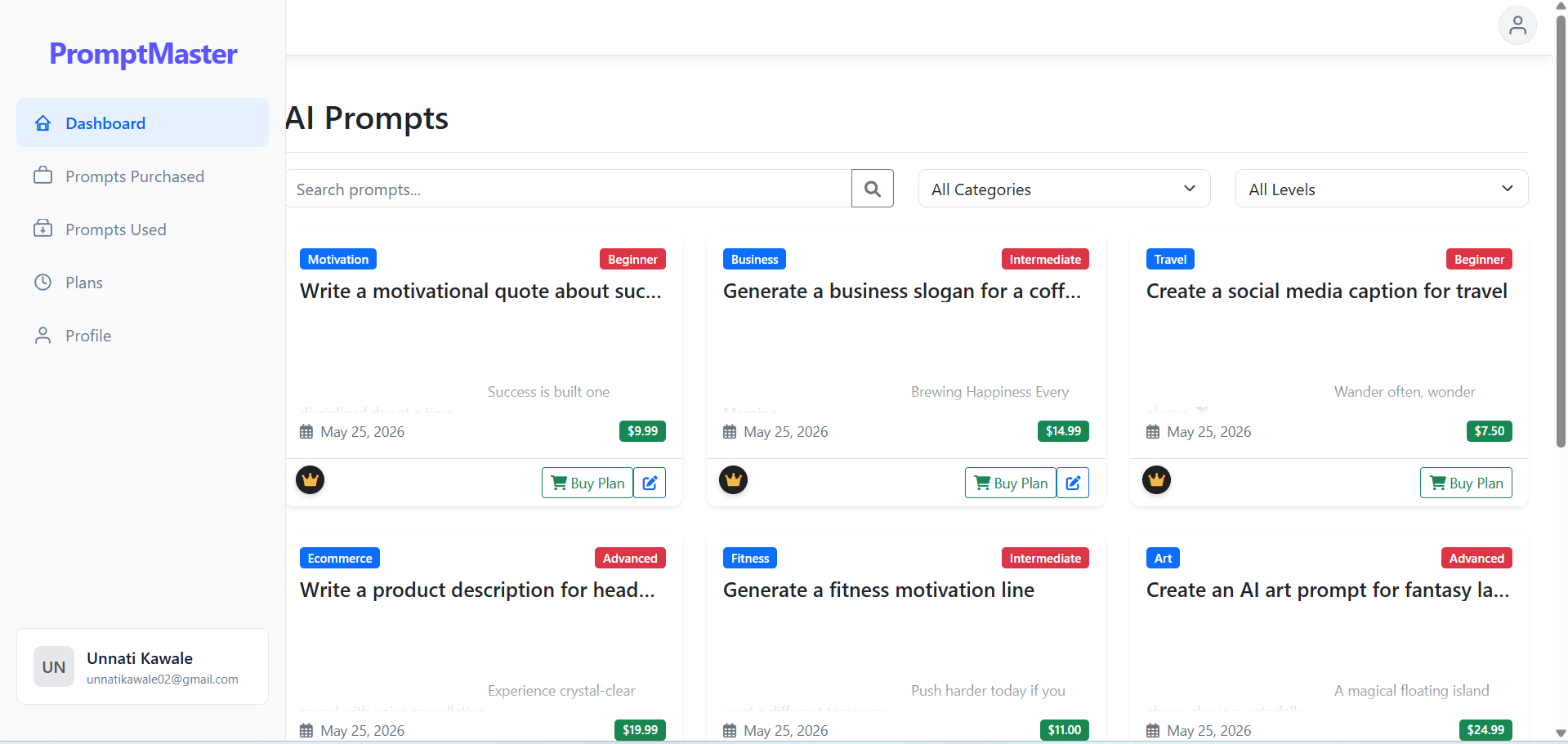This screenshot has width=1568, height=744.
Task: Open the Profile page
Action: coord(142,335)
